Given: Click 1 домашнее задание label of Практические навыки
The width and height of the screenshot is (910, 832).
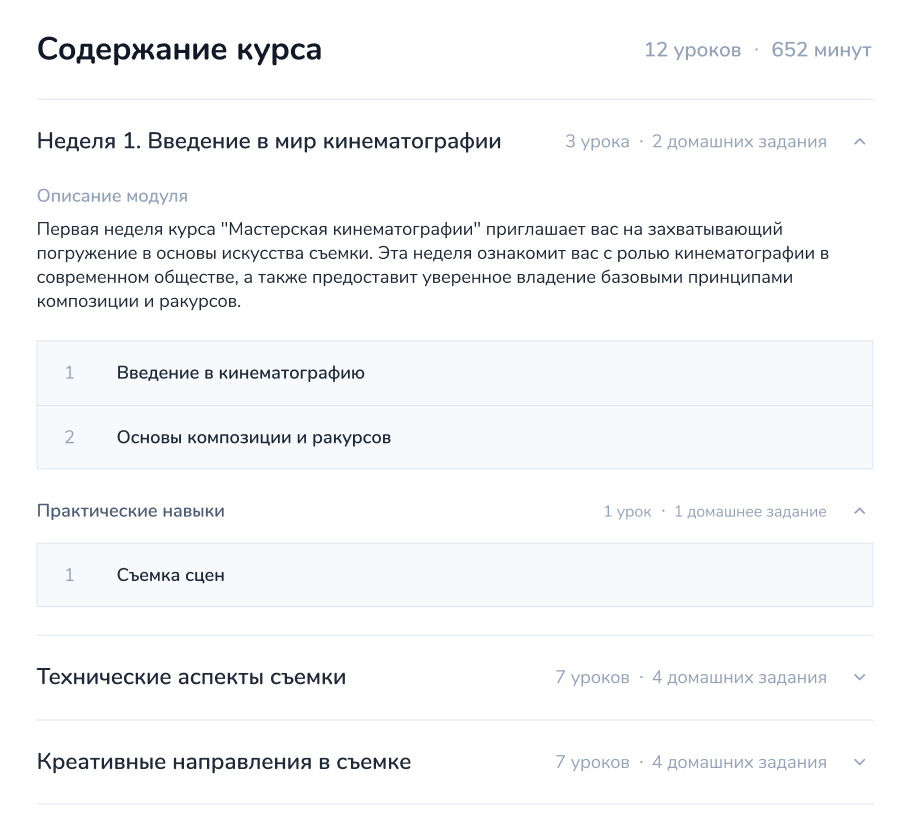Looking at the screenshot, I should tap(750, 512).
